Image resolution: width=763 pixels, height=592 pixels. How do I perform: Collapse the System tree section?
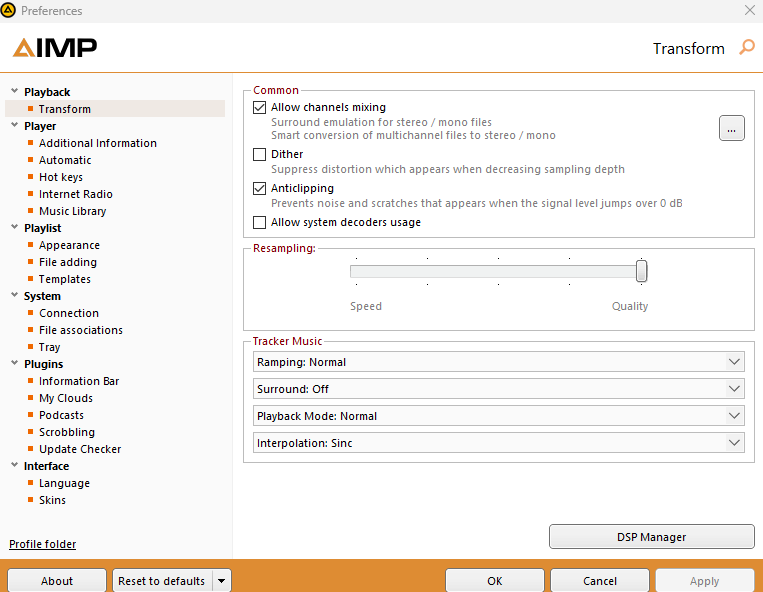[x=15, y=295]
